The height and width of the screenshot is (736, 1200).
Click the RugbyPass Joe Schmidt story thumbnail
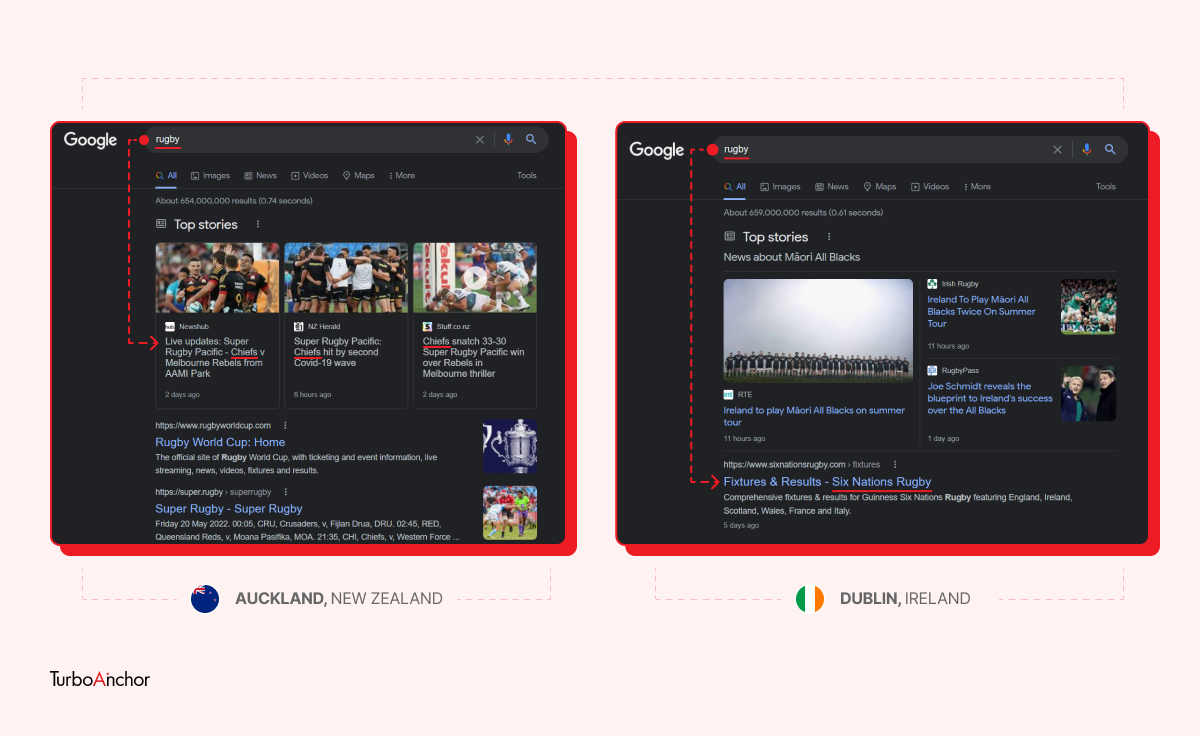(x=1088, y=393)
